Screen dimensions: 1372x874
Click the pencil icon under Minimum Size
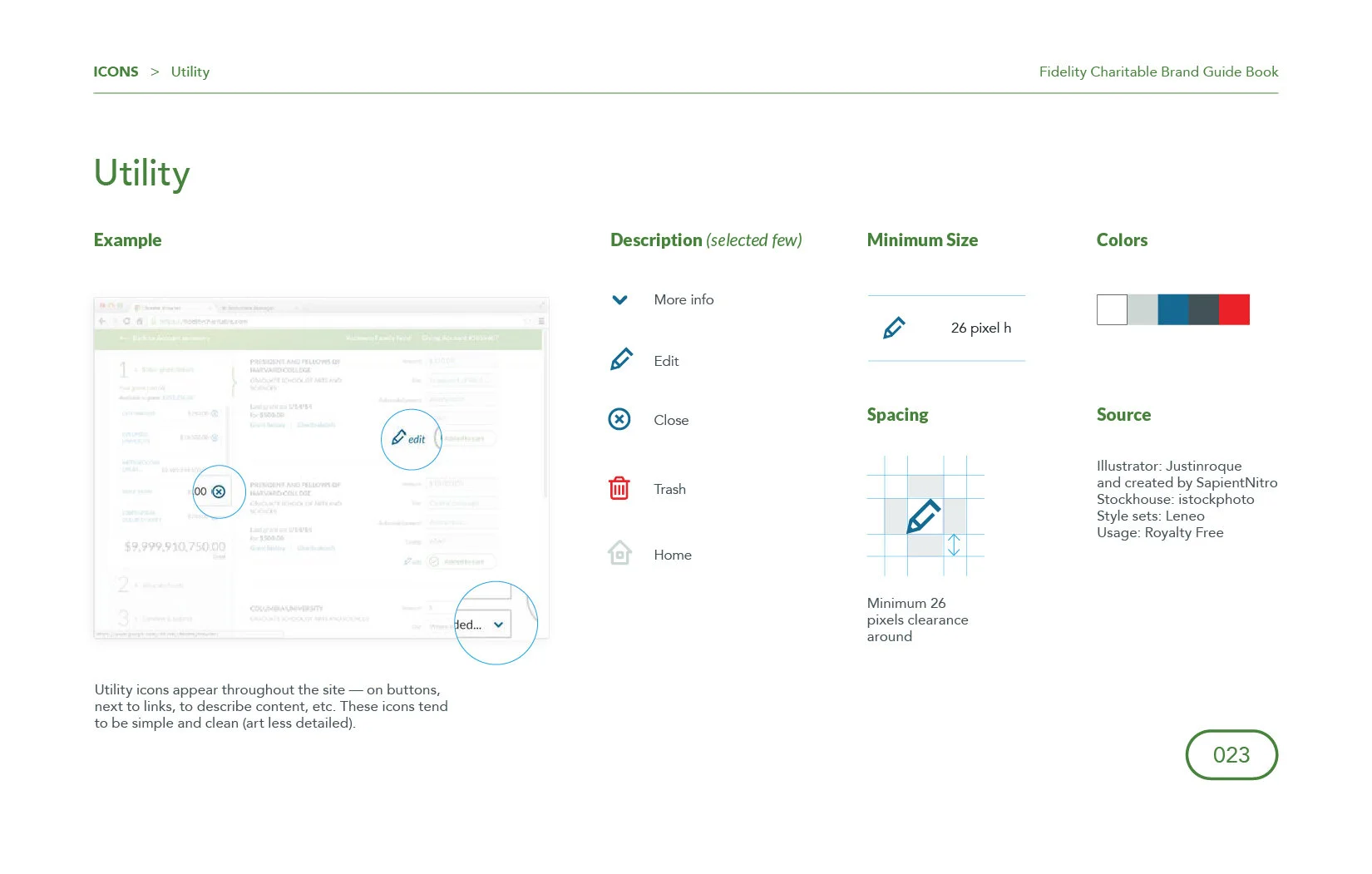pos(894,328)
